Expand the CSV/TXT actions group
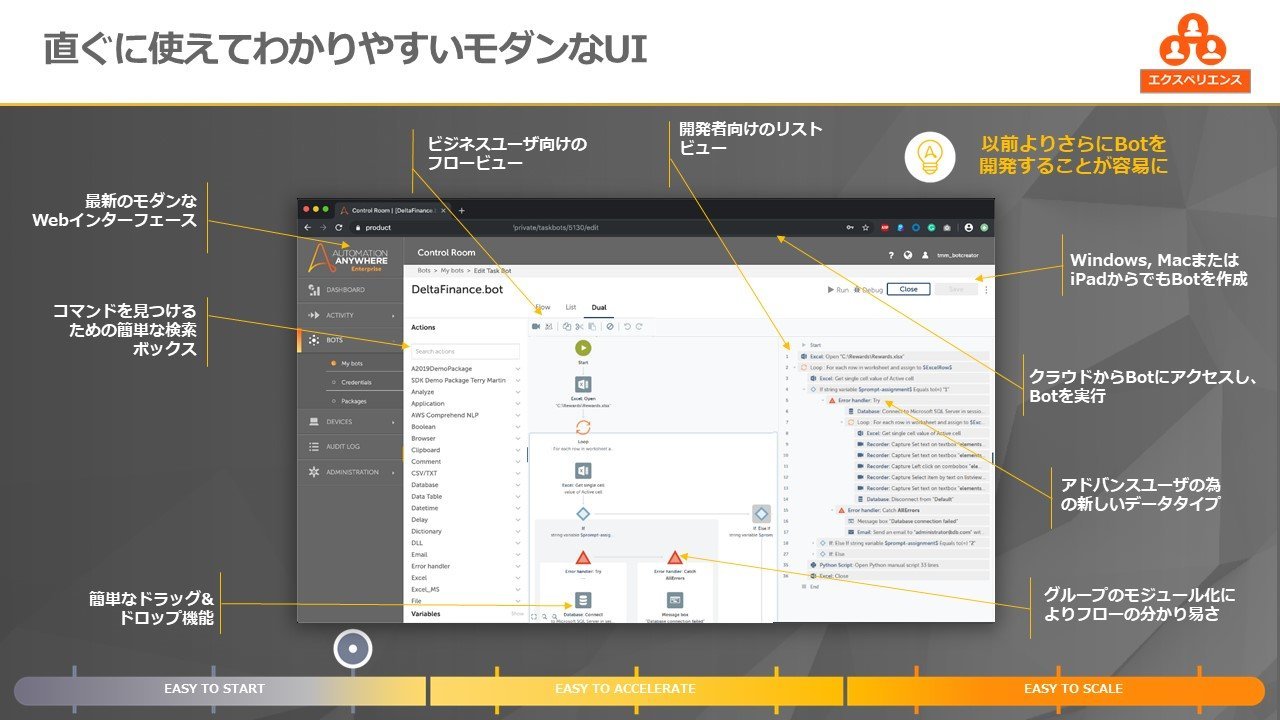 (465, 473)
